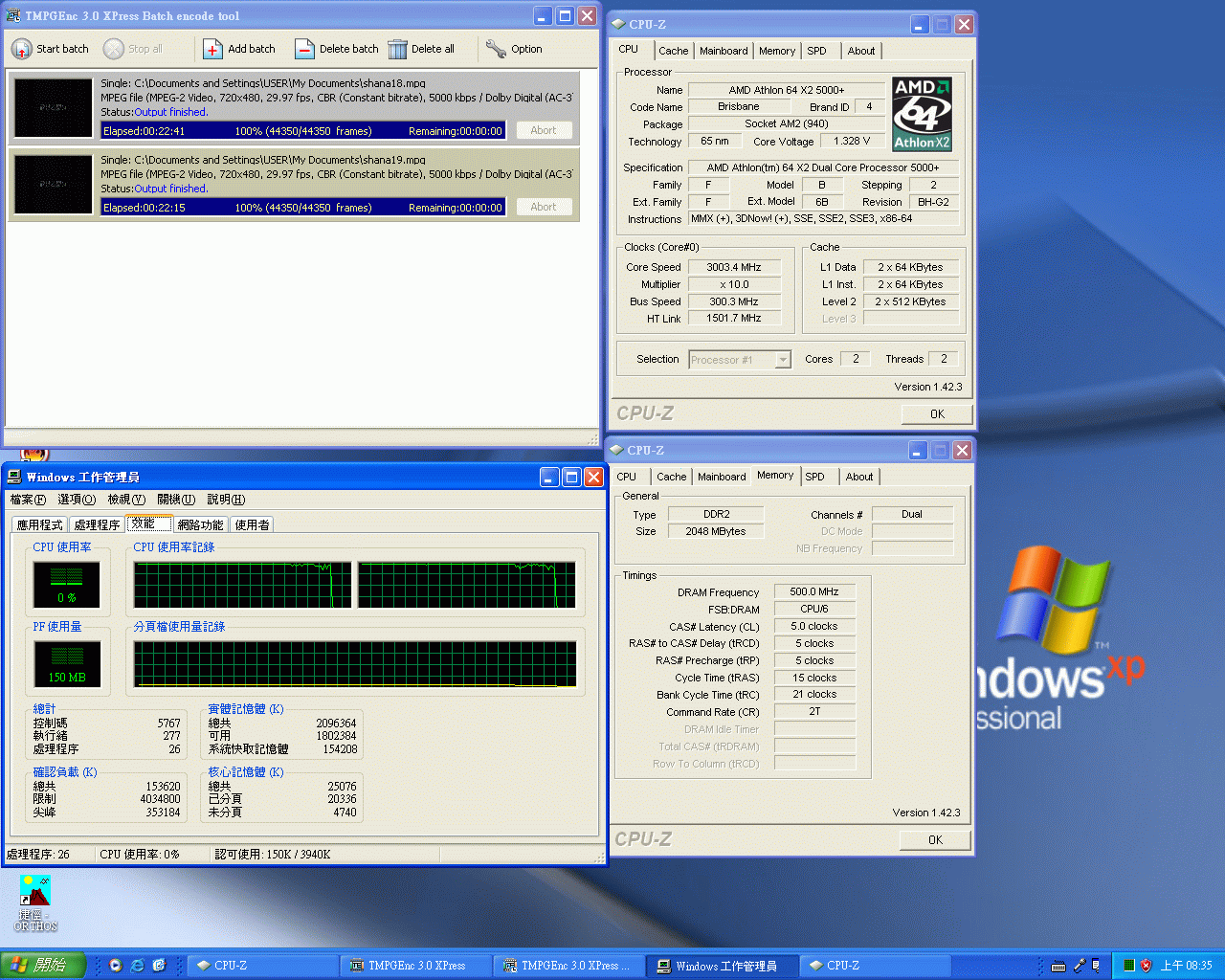Switch to 處理程序 tab in Task Manager
1225x980 pixels.
tap(97, 524)
